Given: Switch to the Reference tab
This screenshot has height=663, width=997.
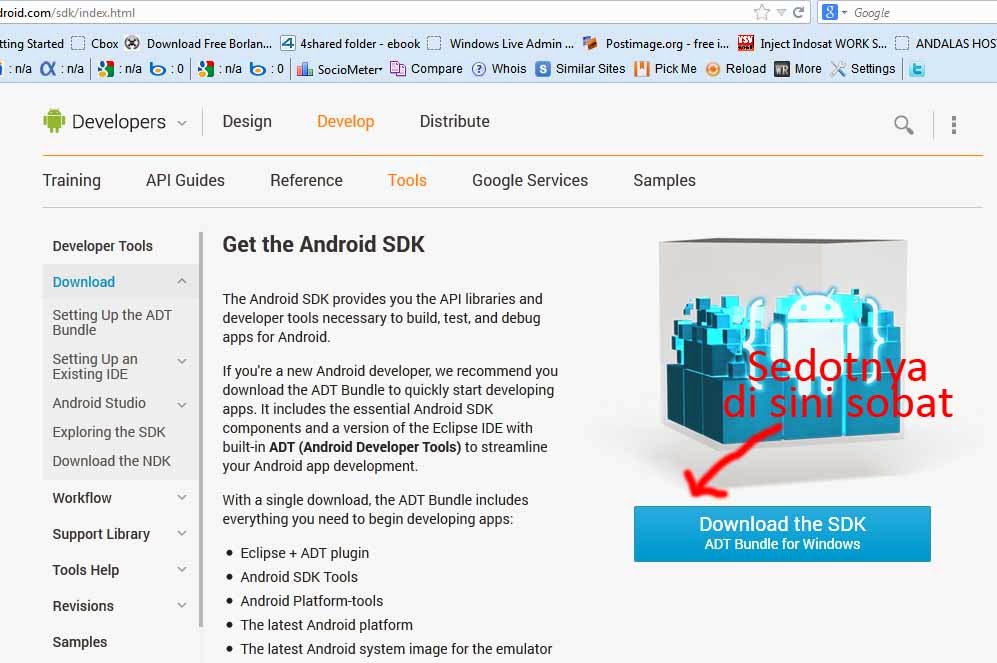Looking at the screenshot, I should pyautogui.click(x=306, y=181).
